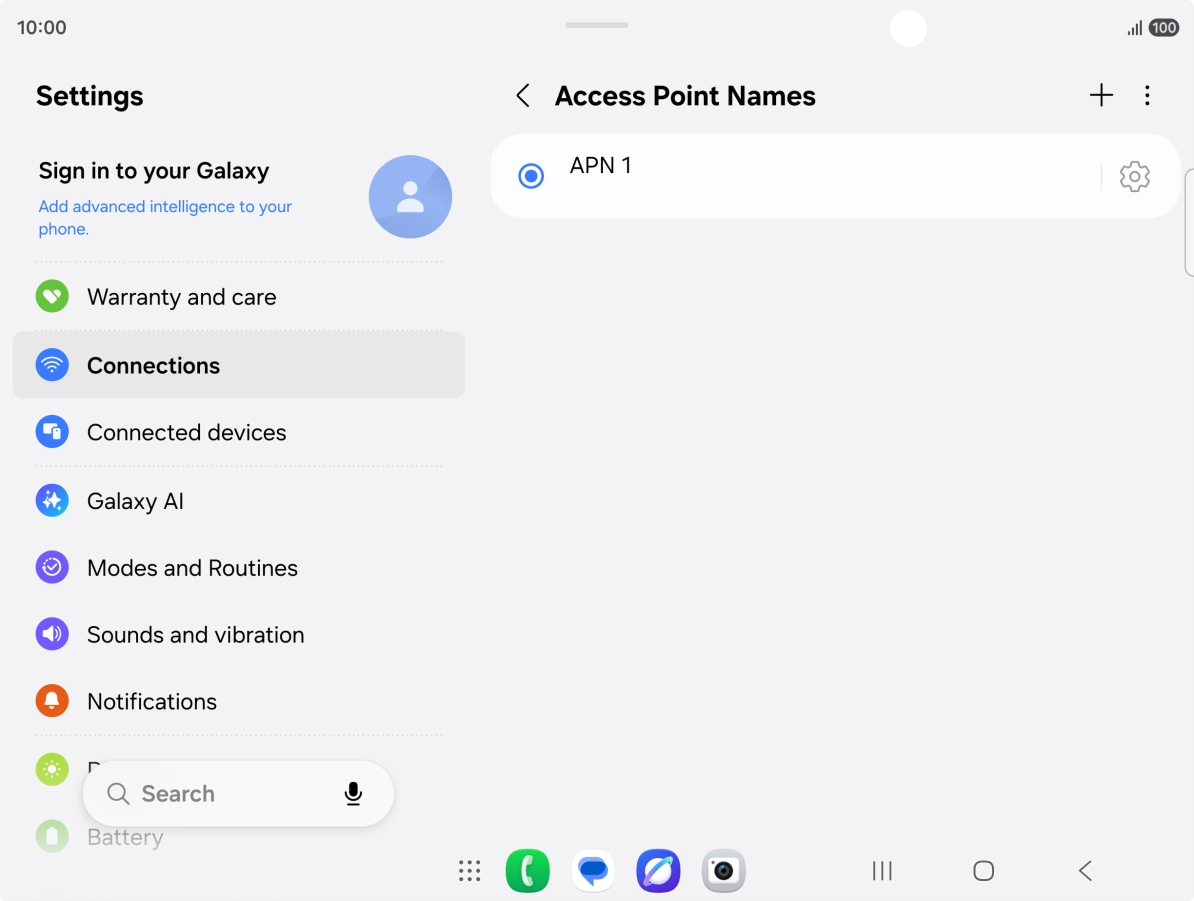Focus the Search settings field
1194x901 pixels.
238,794
